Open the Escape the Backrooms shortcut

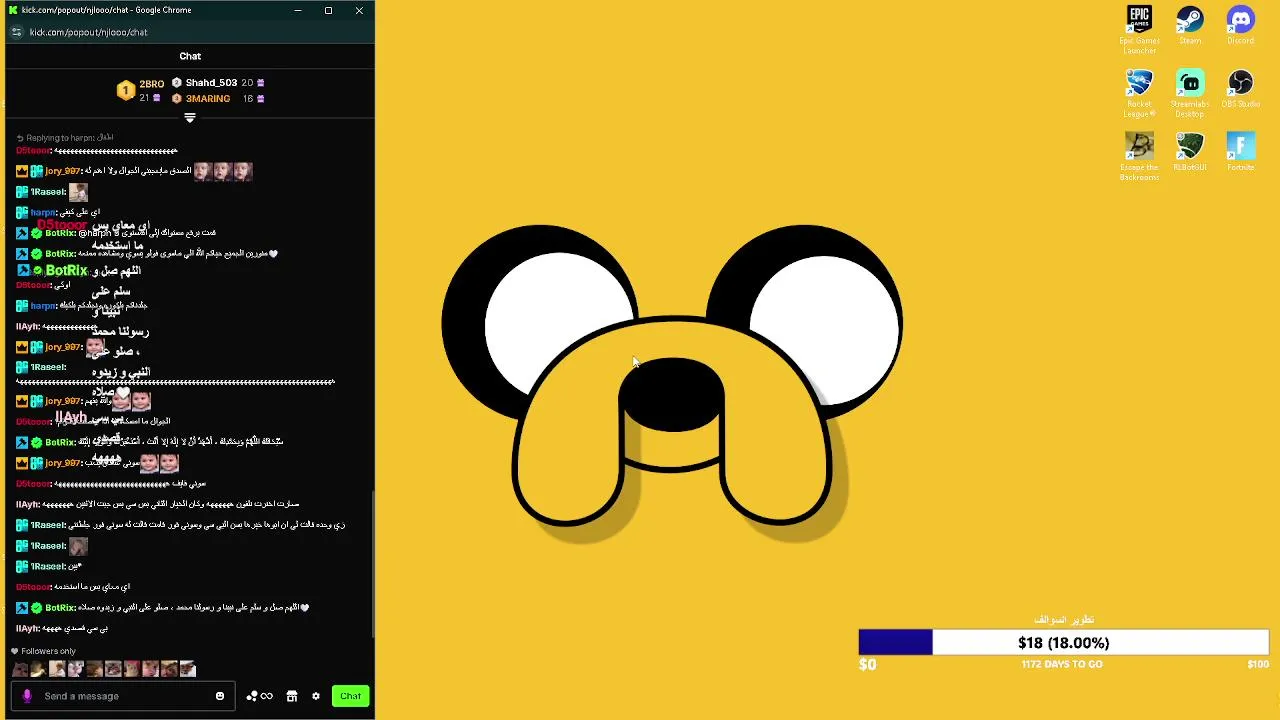pos(1139,157)
